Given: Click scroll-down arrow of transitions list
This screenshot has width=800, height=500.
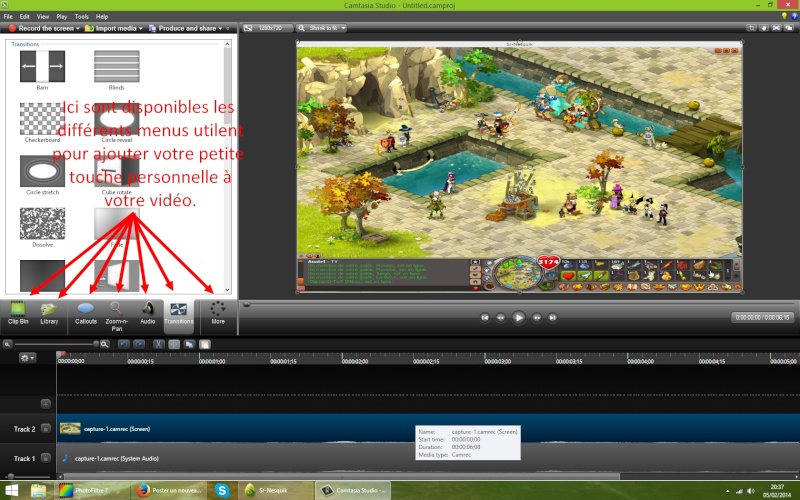Looking at the screenshot, I should tap(228, 290).
